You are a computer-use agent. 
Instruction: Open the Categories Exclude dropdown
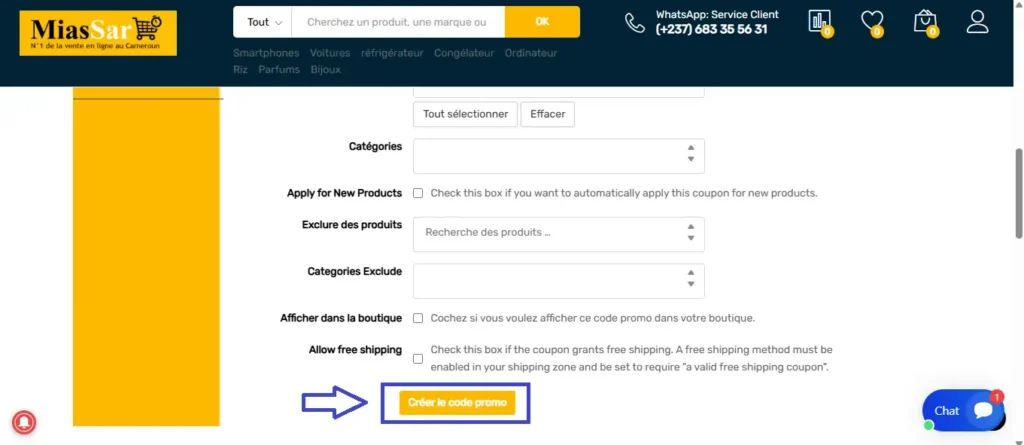(558, 280)
